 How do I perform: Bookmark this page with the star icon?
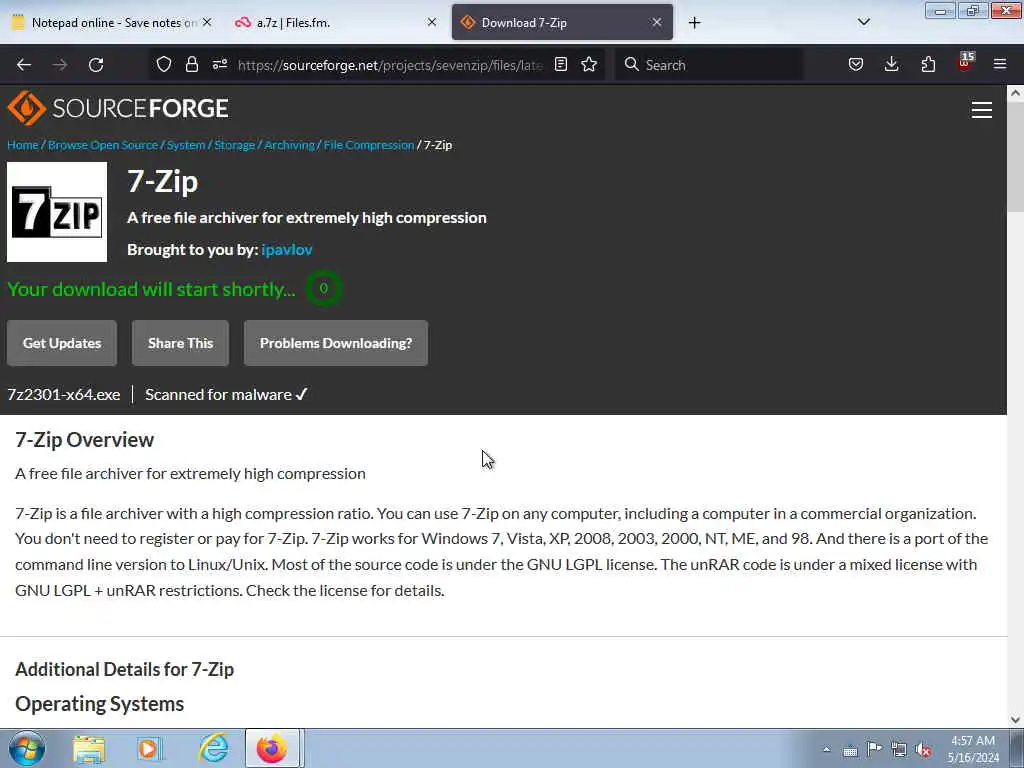pos(589,64)
